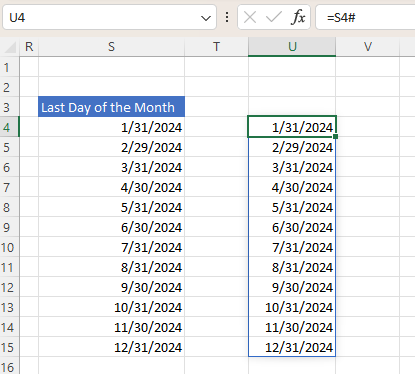Click the formula bar containing =S4#

pyautogui.click(x=365, y=17)
